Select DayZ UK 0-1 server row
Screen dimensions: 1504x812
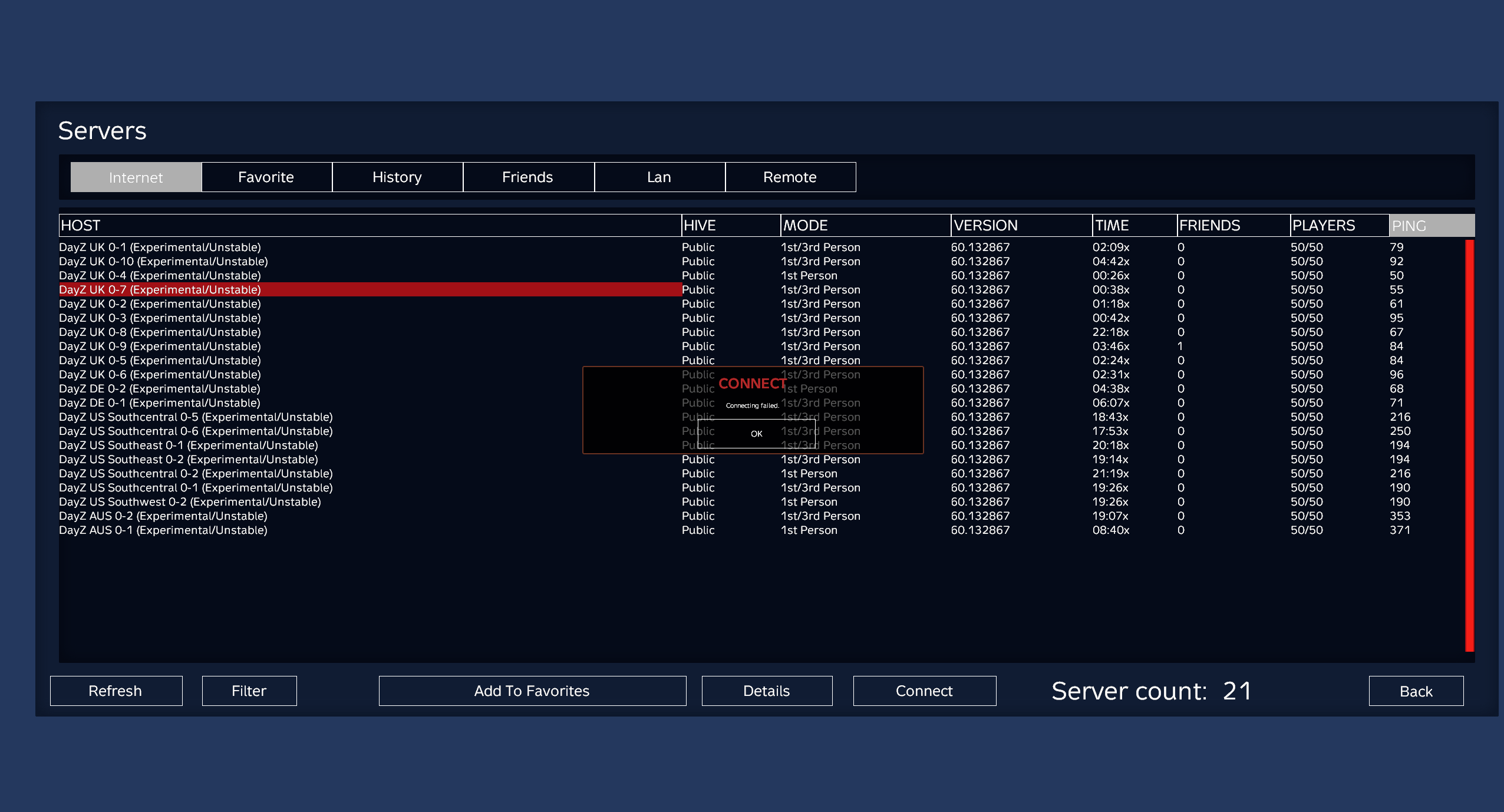pyautogui.click(x=760, y=247)
